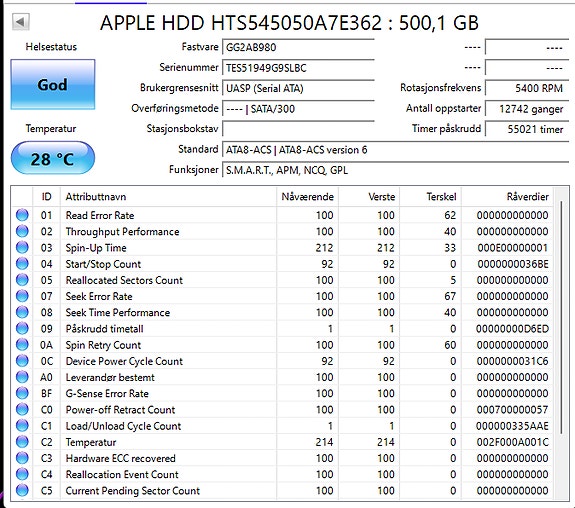Select the Spin Retry Count attribute name
Screen dimensions: 575x508
(103, 345)
